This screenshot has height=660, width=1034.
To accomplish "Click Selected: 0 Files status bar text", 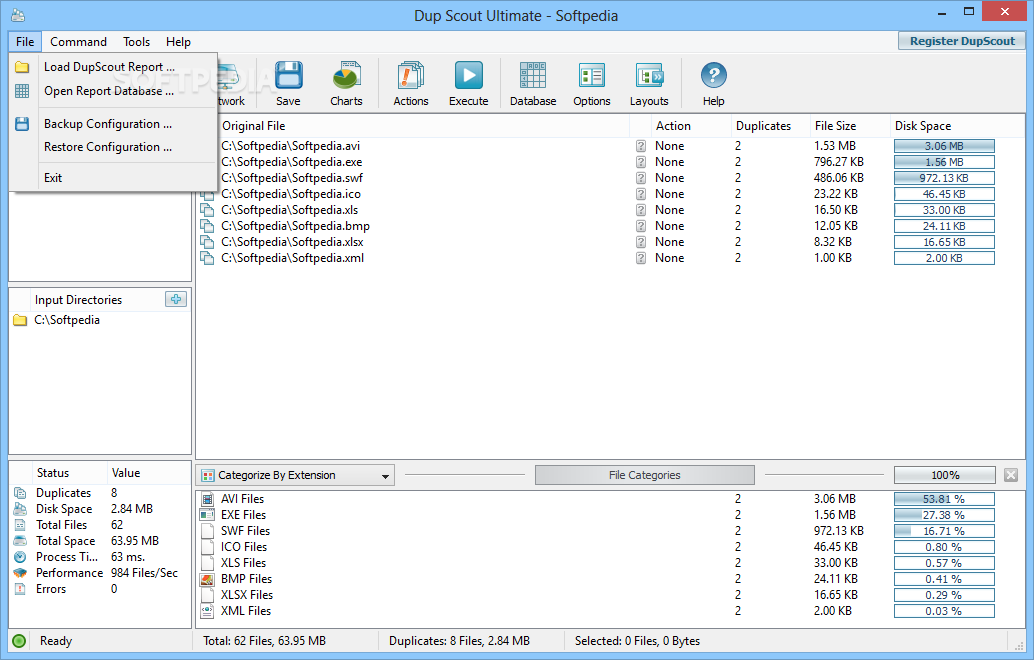I will [x=637, y=641].
